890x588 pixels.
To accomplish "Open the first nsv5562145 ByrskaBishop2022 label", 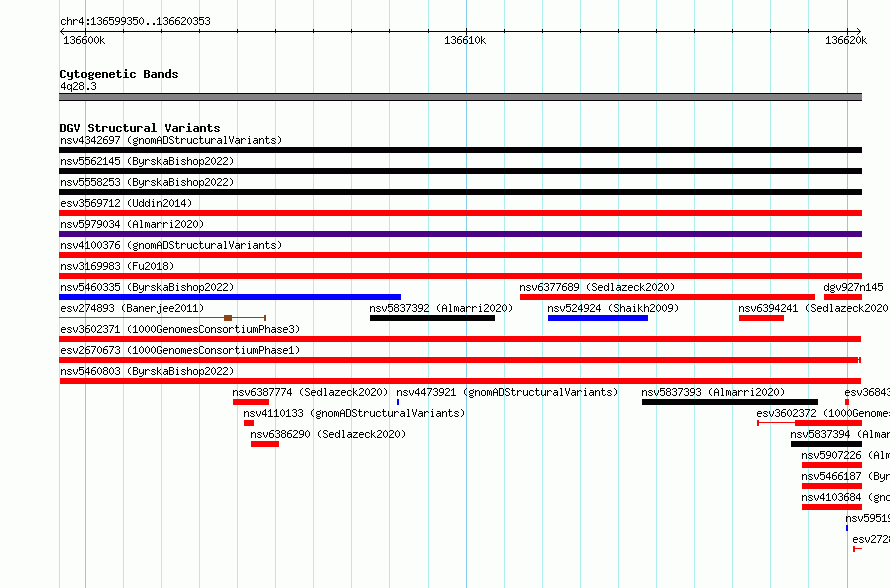I will [147, 161].
